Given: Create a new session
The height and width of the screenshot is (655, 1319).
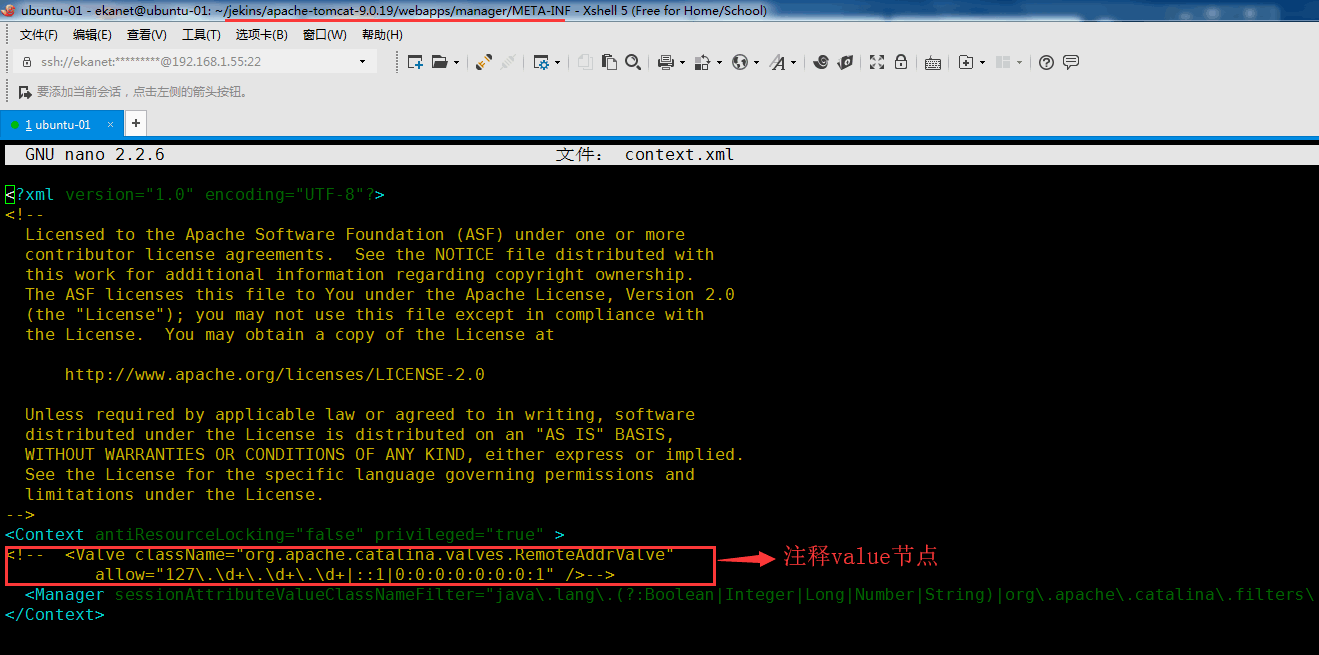Looking at the screenshot, I should click(x=414, y=62).
